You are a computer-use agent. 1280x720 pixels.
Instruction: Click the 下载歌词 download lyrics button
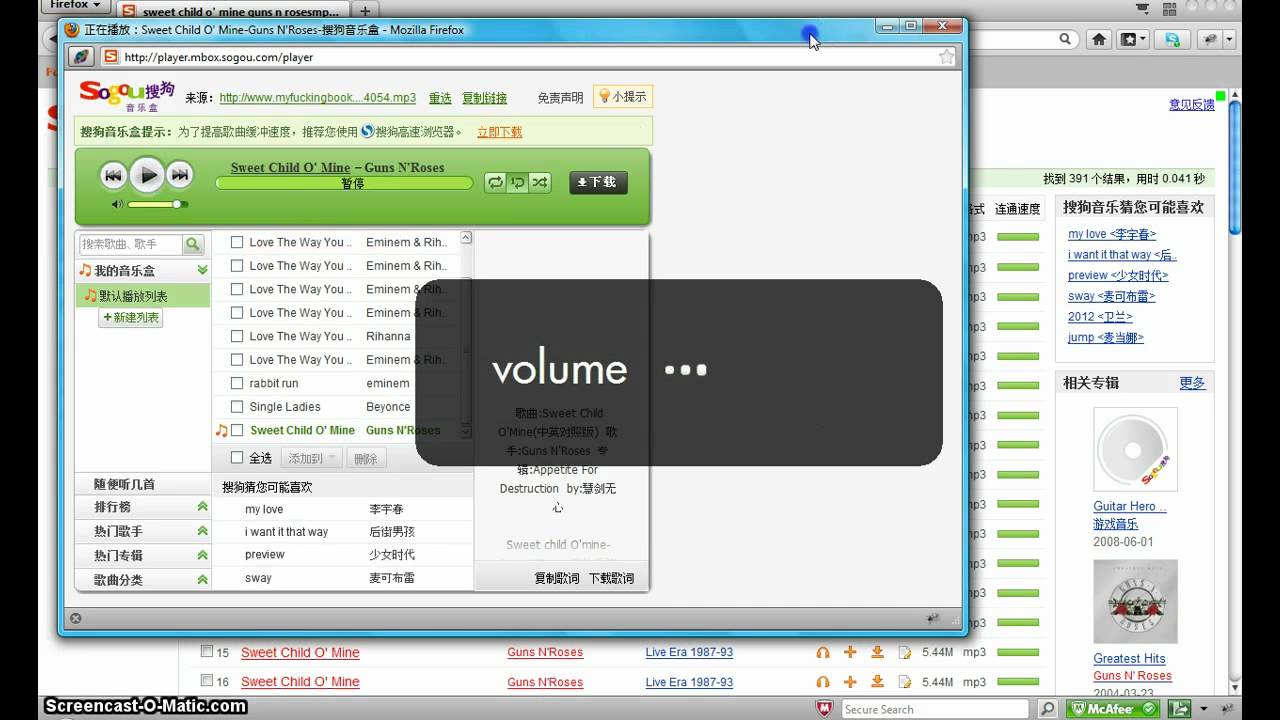point(611,578)
